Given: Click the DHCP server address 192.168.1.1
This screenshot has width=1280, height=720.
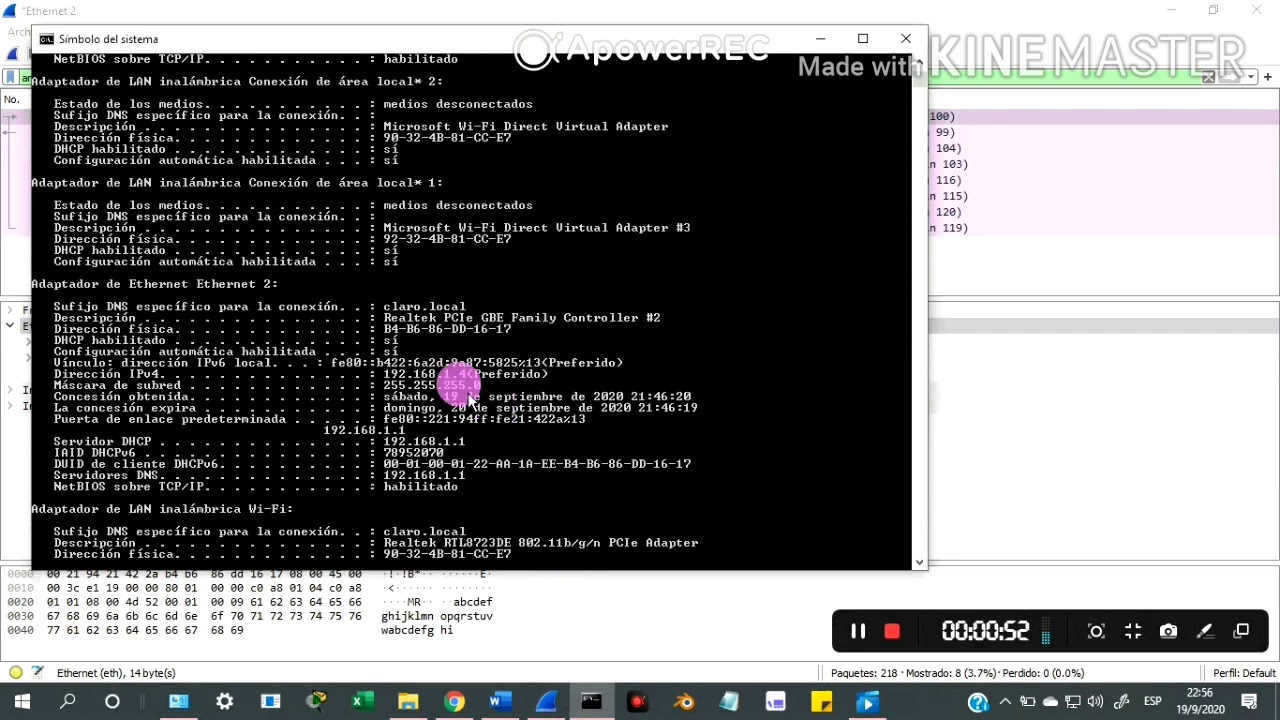Looking at the screenshot, I should pyautogui.click(x=424, y=442).
